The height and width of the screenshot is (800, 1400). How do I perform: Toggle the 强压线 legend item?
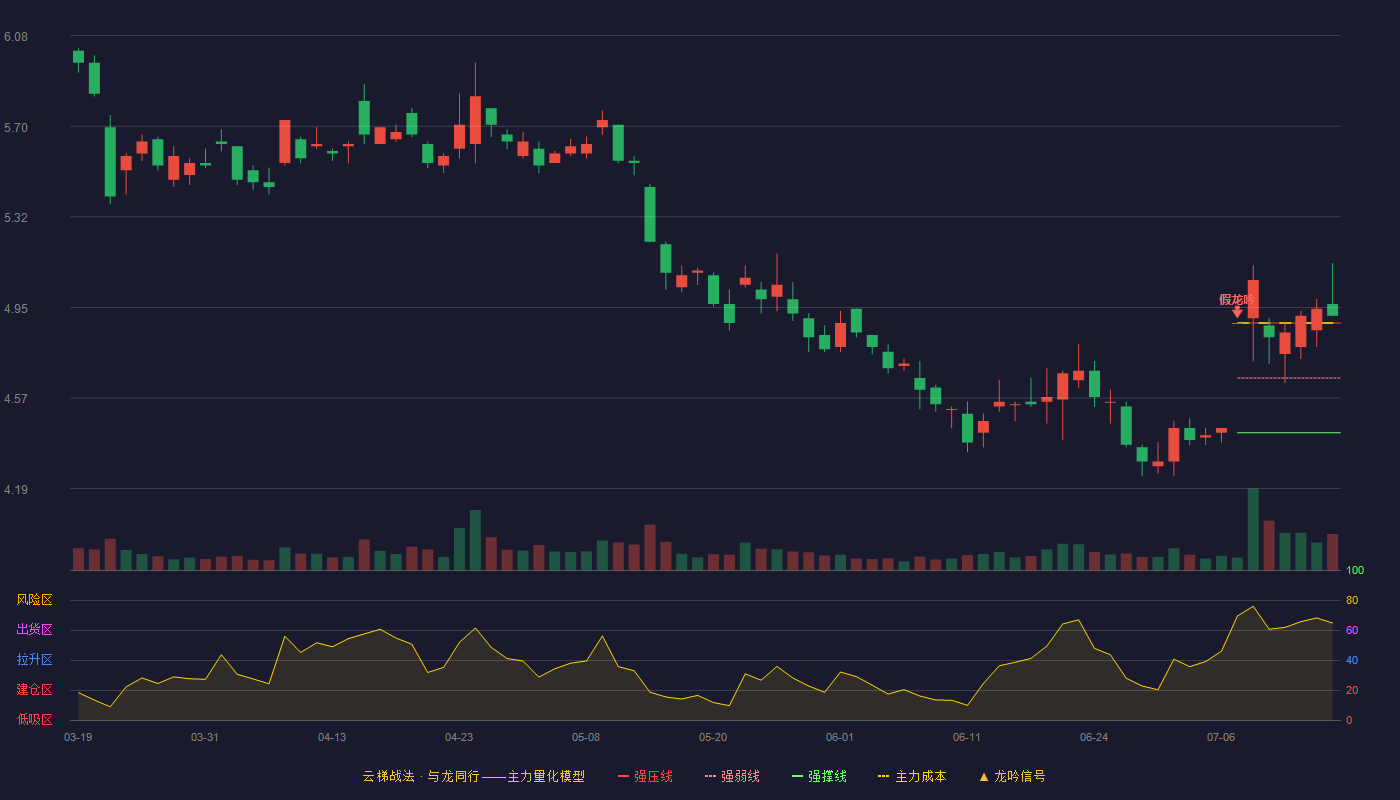point(645,776)
